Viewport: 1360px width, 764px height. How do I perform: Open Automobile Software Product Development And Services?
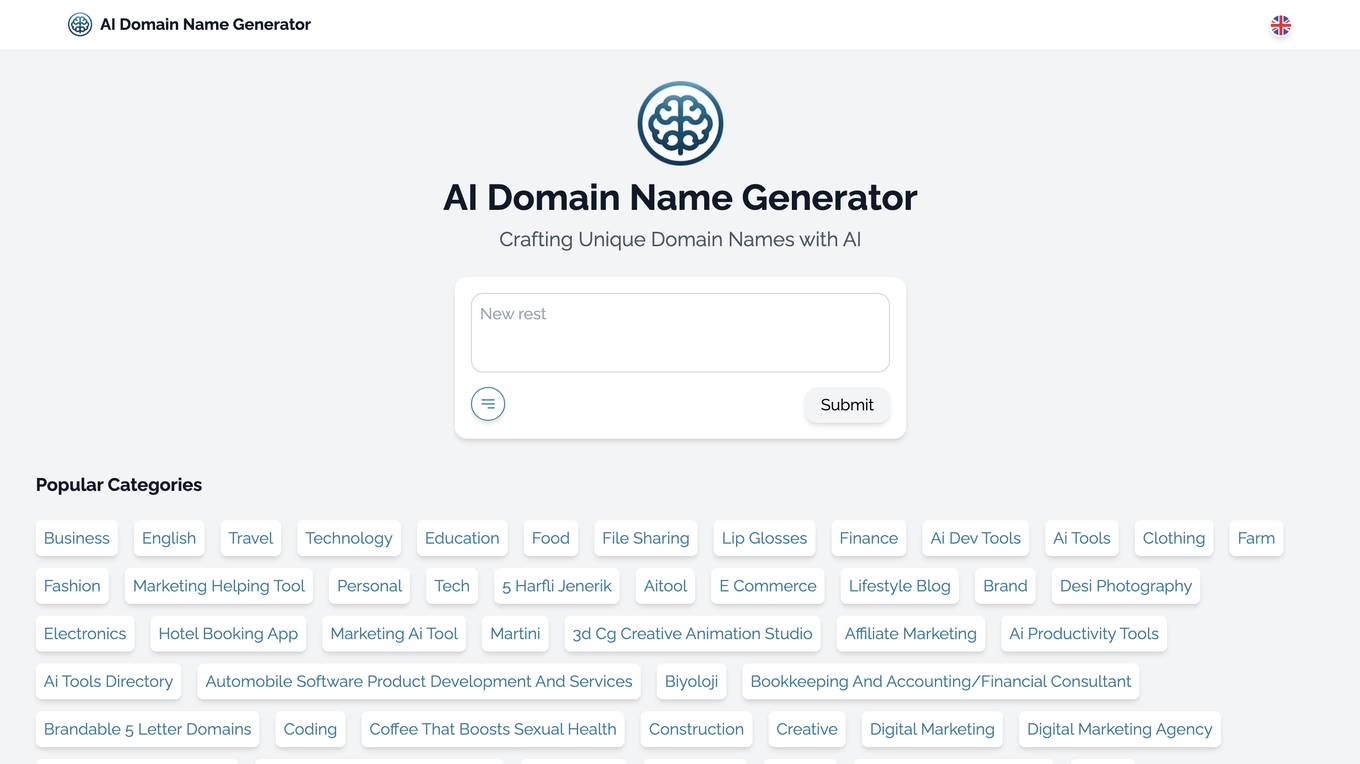click(x=419, y=682)
